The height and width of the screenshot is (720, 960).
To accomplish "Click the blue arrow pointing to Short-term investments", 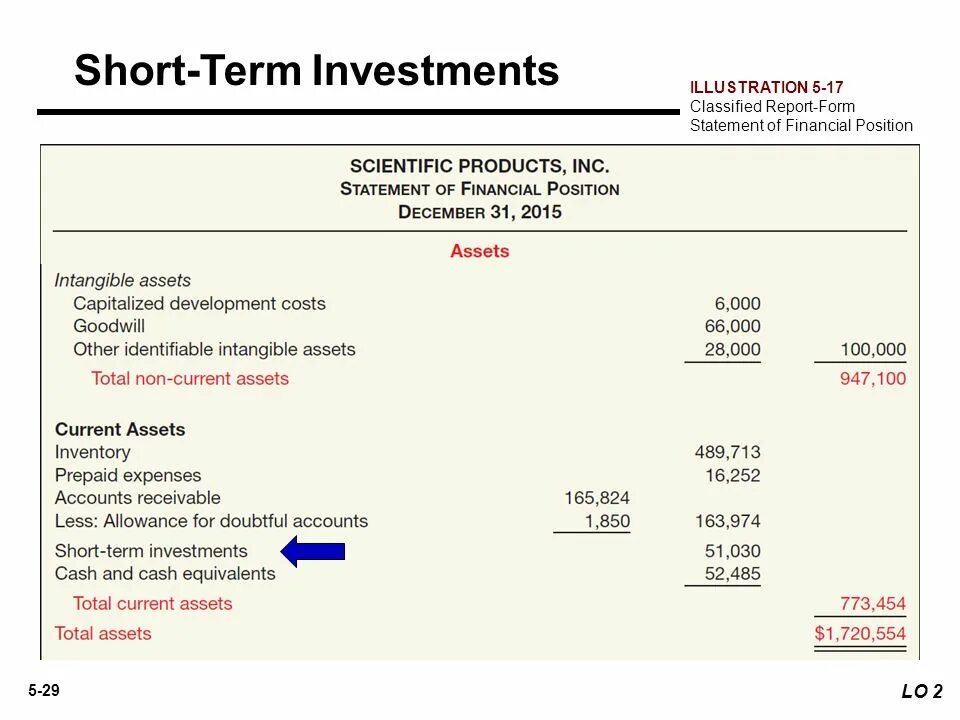I will (x=313, y=551).
